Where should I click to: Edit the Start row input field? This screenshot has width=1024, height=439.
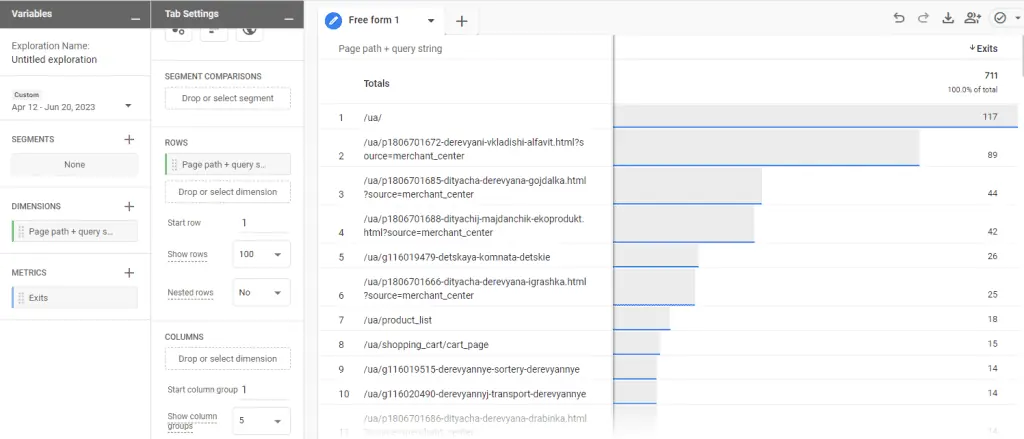coord(264,223)
